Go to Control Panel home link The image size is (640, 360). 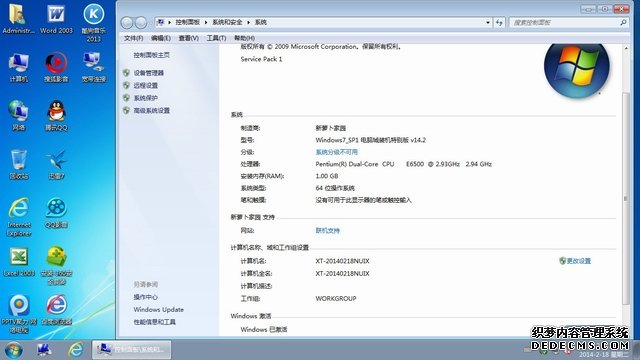pos(151,55)
